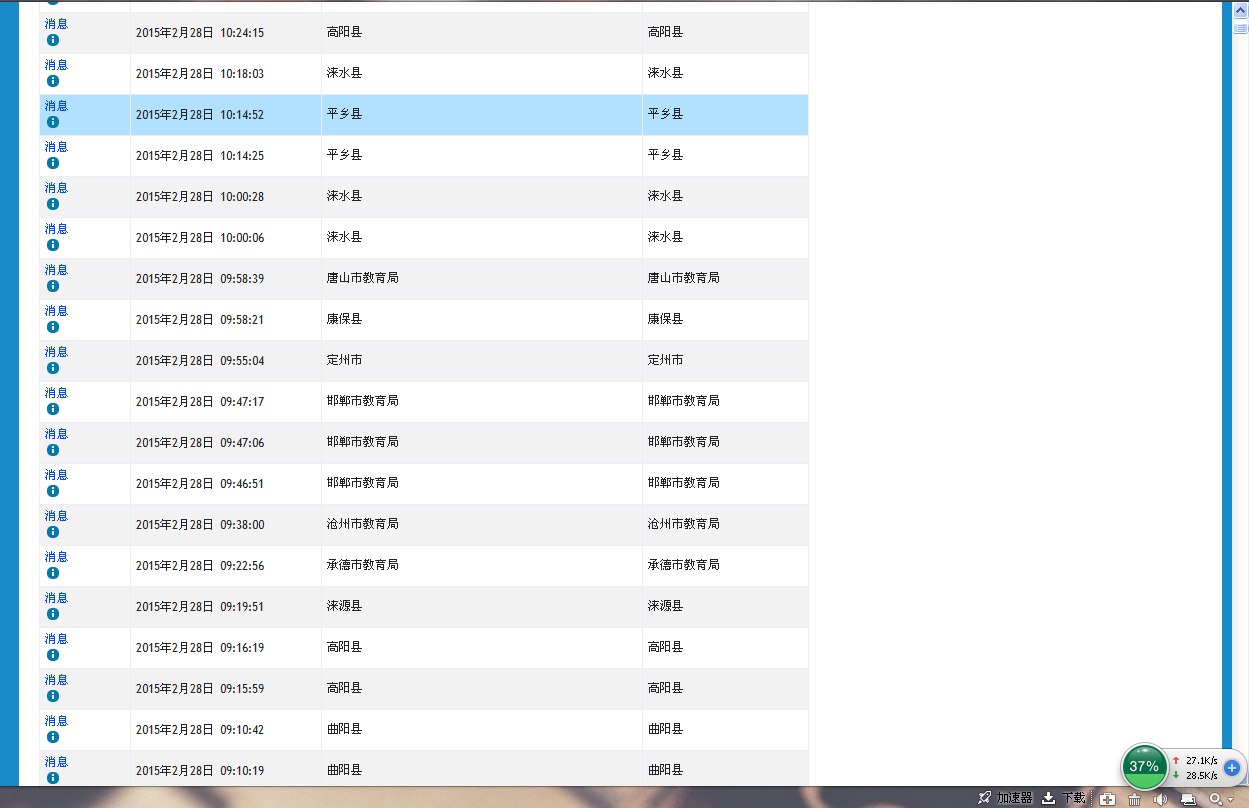Image resolution: width=1249 pixels, height=808 pixels.
Task: Open the 下载 download manager
Action: point(1064,798)
